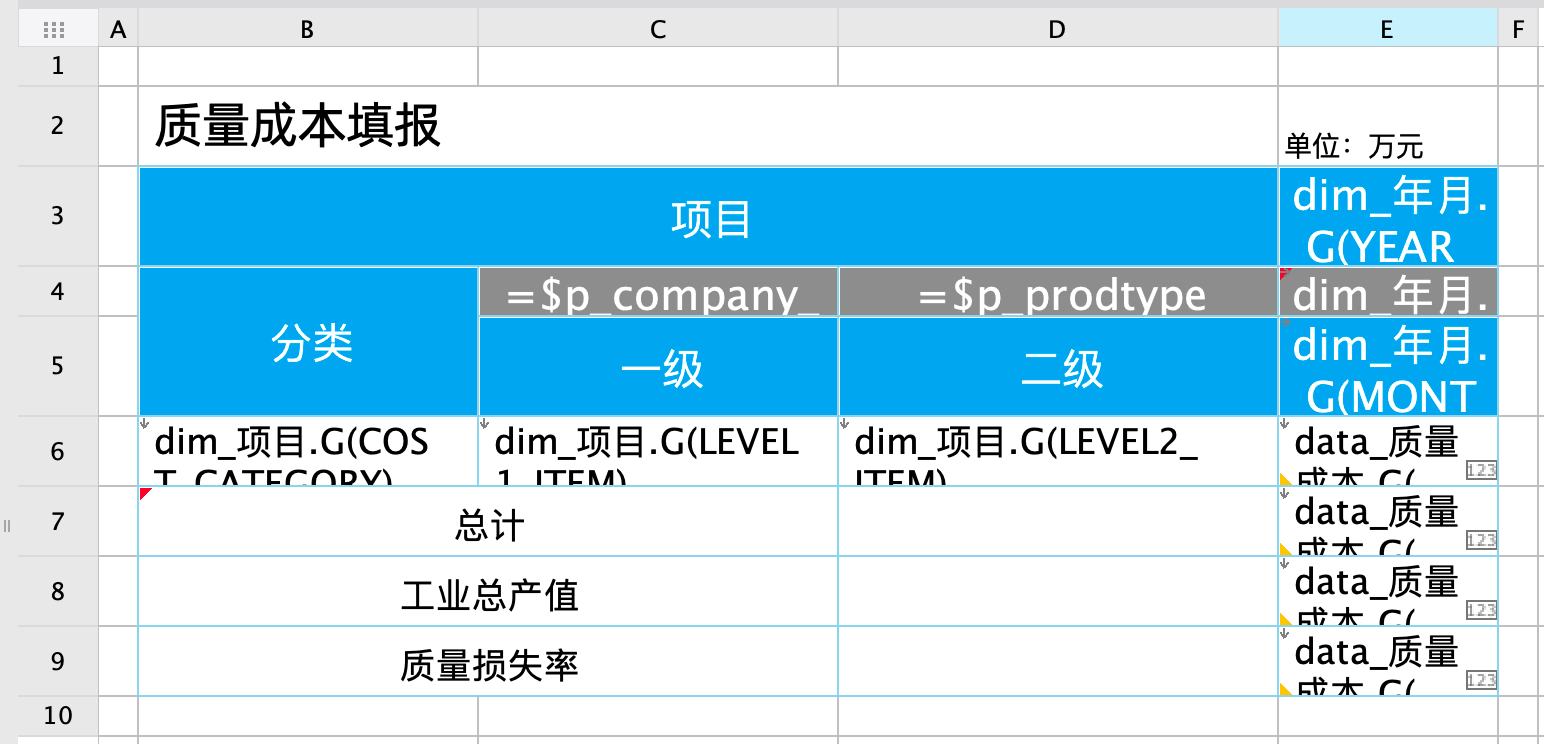Click the 分类 merged cell
The height and width of the screenshot is (744, 1544).
308,343
